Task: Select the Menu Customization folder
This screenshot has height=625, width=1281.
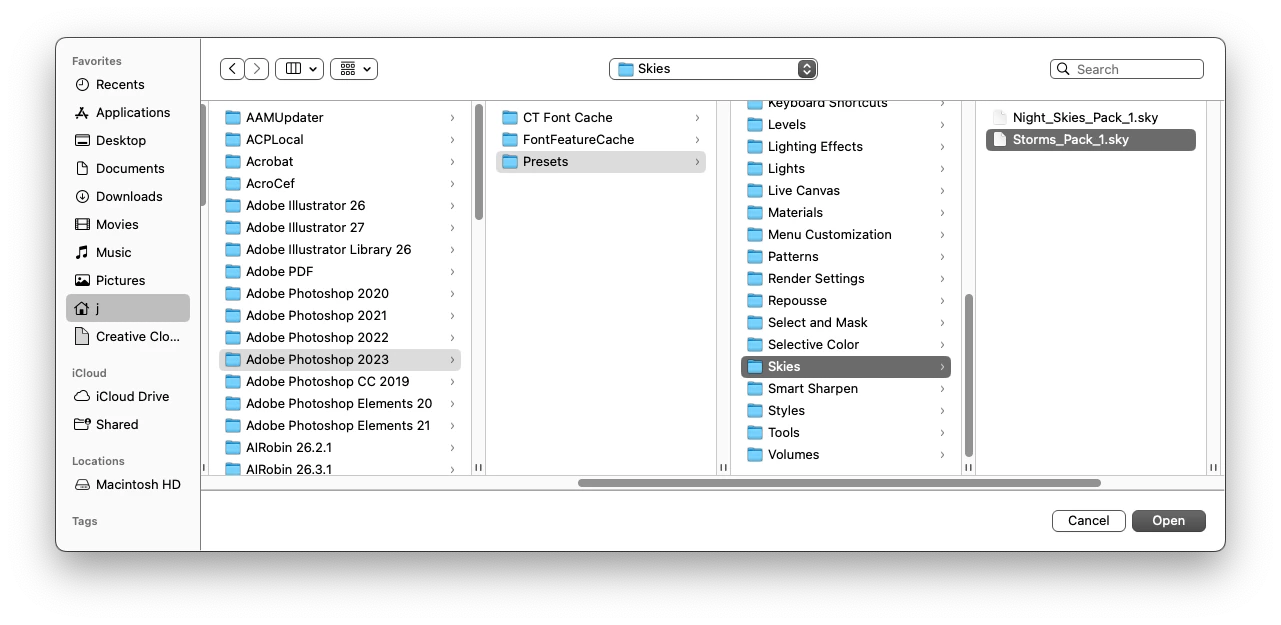Action: point(846,235)
